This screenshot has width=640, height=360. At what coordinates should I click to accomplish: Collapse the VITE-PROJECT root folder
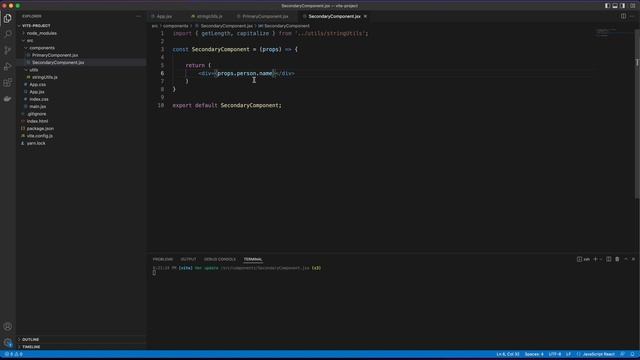36,26
